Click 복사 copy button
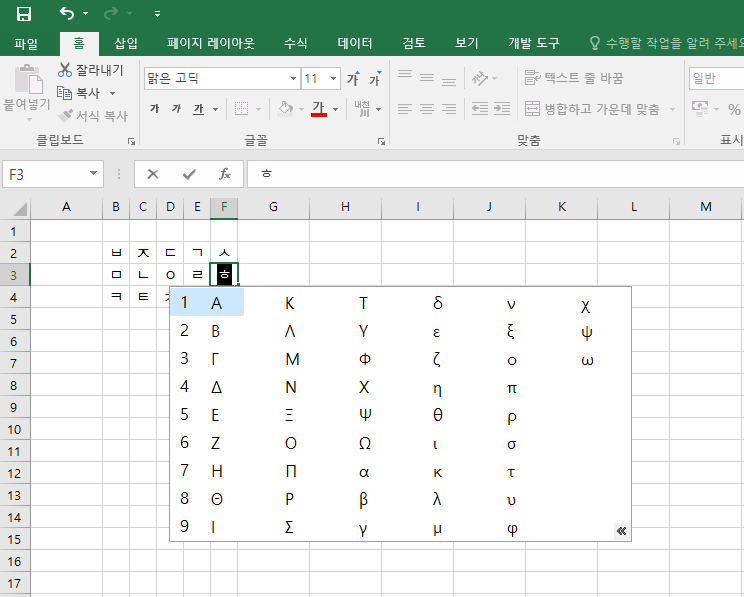 pyautogui.click(x=79, y=93)
